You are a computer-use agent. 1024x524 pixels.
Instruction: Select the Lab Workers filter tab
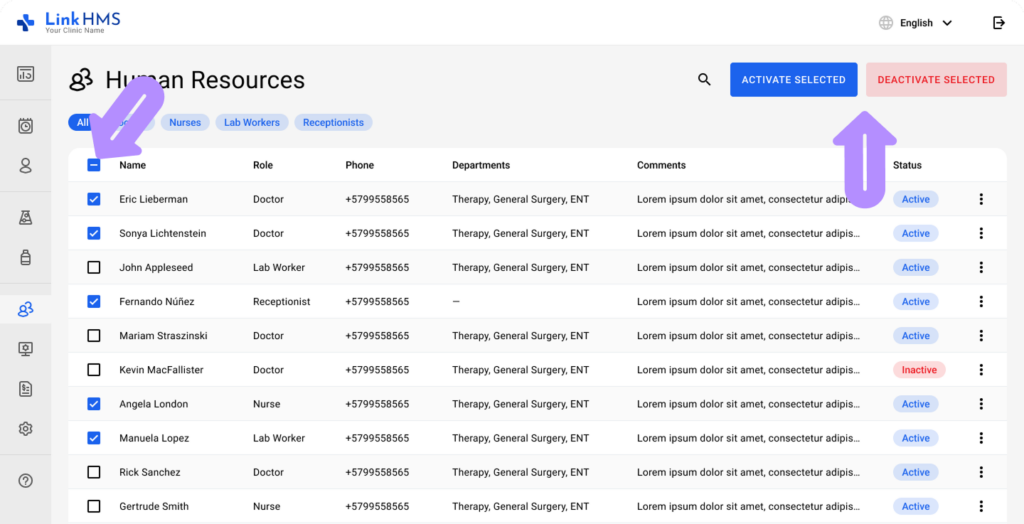(x=251, y=122)
